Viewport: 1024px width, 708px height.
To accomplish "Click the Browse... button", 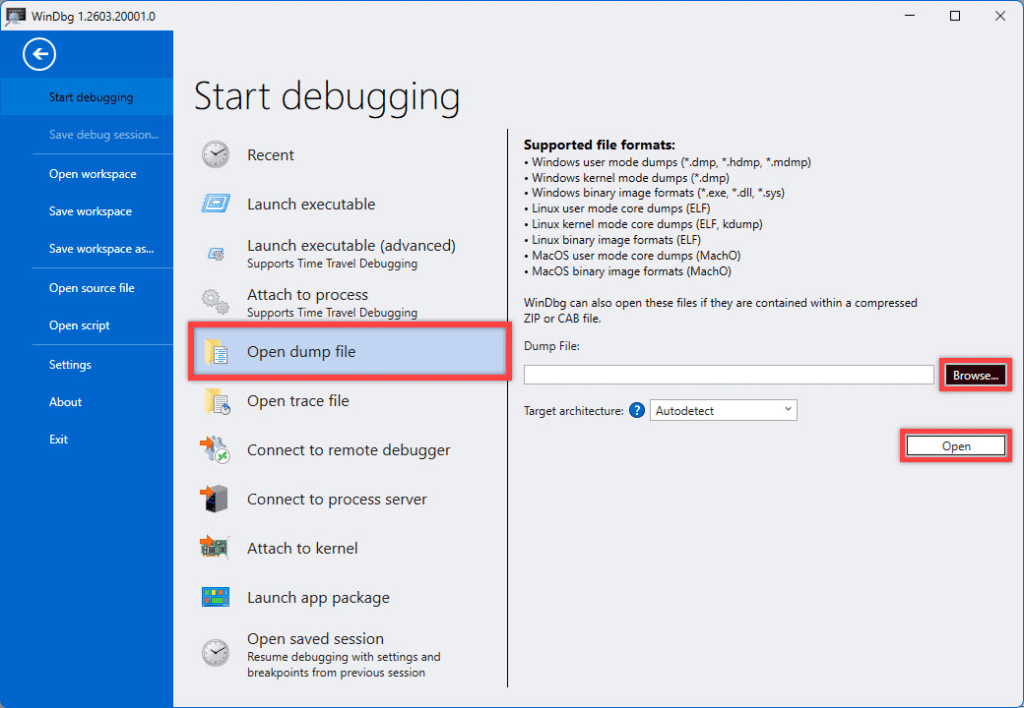I will coord(976,375).
